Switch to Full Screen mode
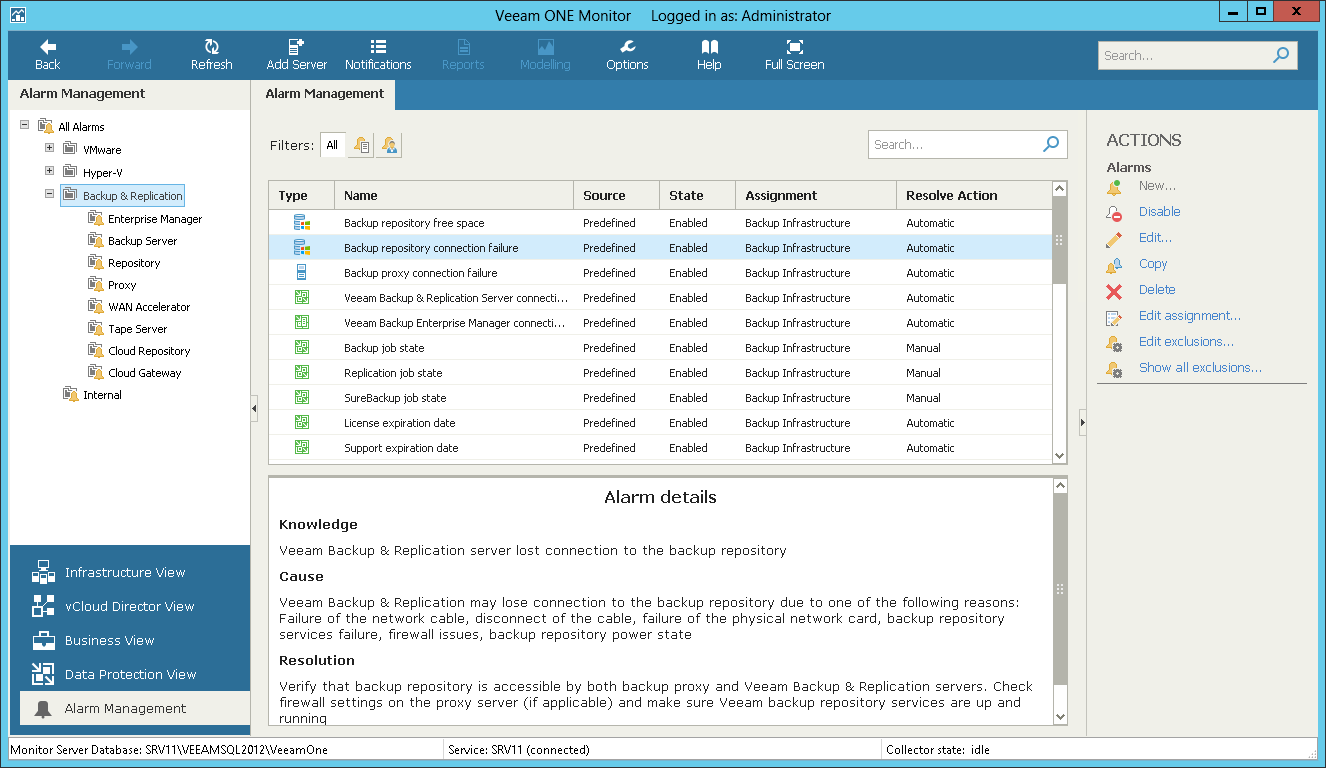Screen dimensions: 1326x768 click(795, 55)
